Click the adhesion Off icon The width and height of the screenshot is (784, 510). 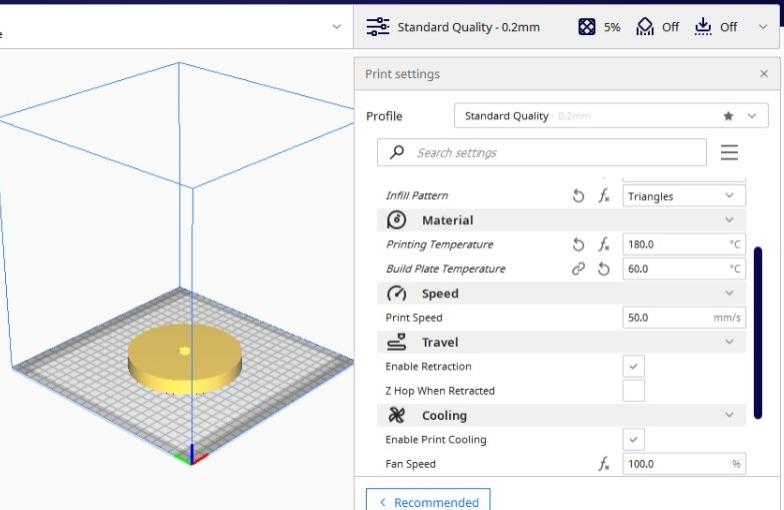pos(702,26)
